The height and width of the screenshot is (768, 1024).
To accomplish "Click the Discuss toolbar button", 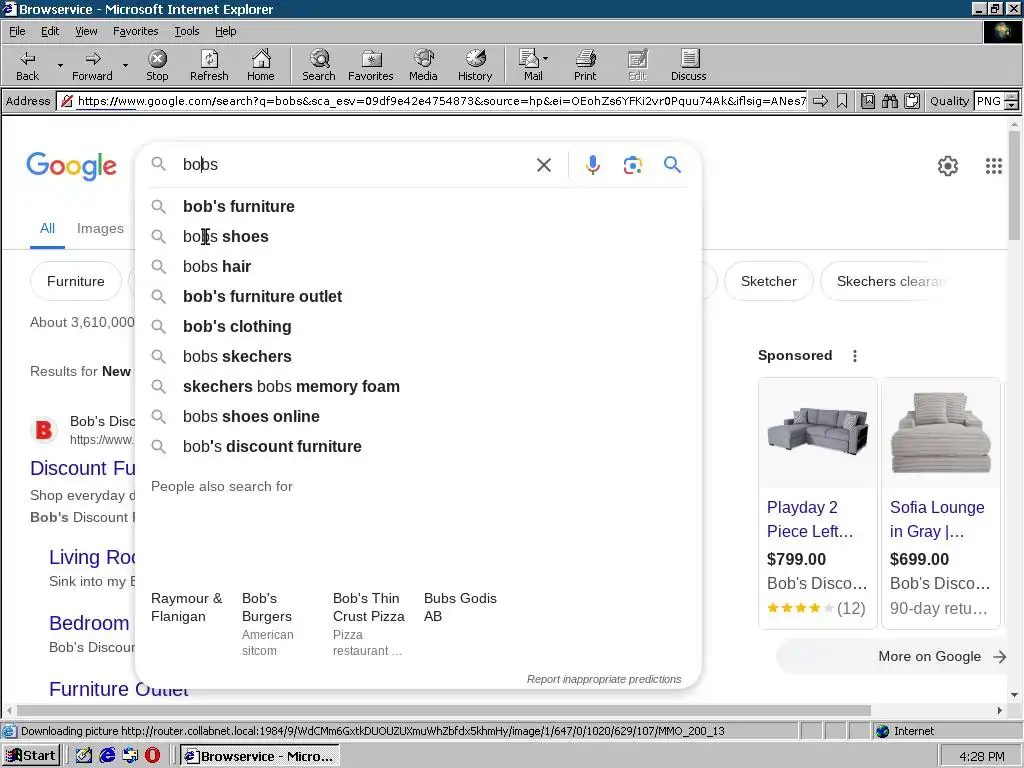I will [688, 65].
